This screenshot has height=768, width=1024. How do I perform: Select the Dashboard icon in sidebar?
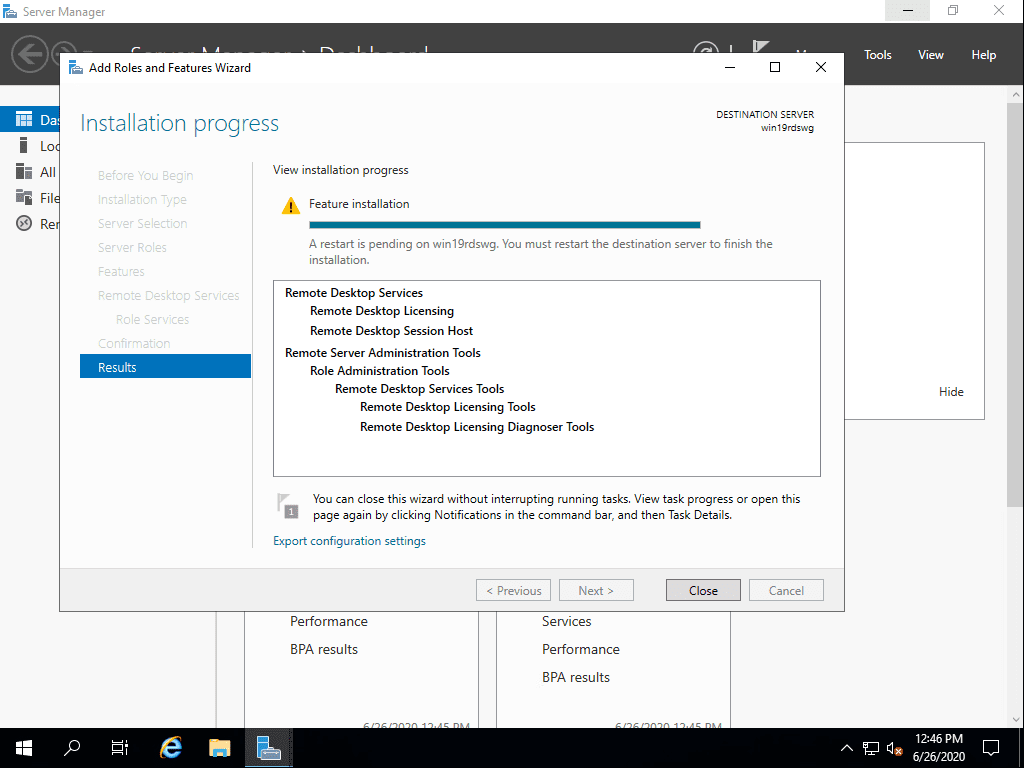click(24, 120)
